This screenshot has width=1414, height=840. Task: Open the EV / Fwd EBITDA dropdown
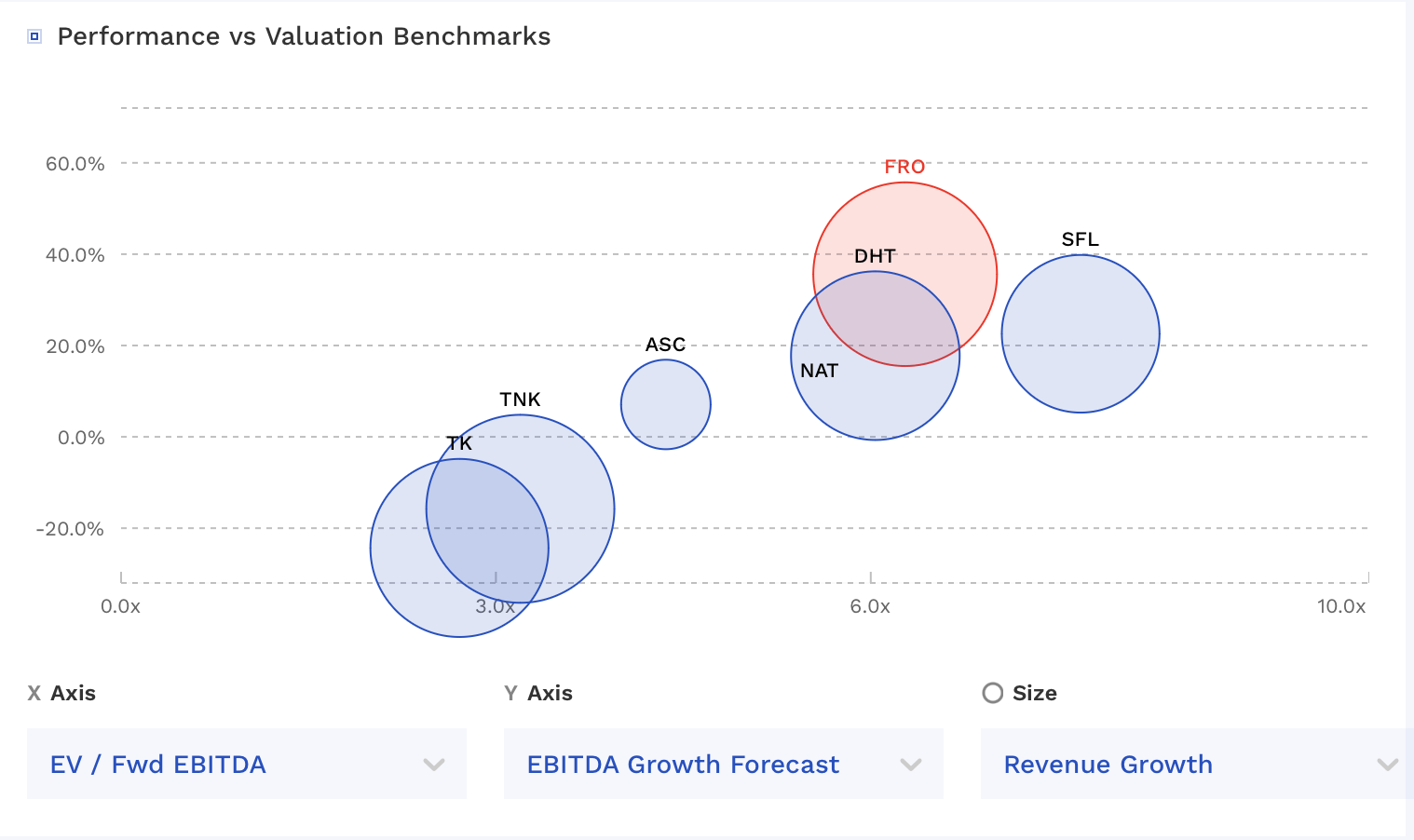pyautogui.click(x=246, y=764)
